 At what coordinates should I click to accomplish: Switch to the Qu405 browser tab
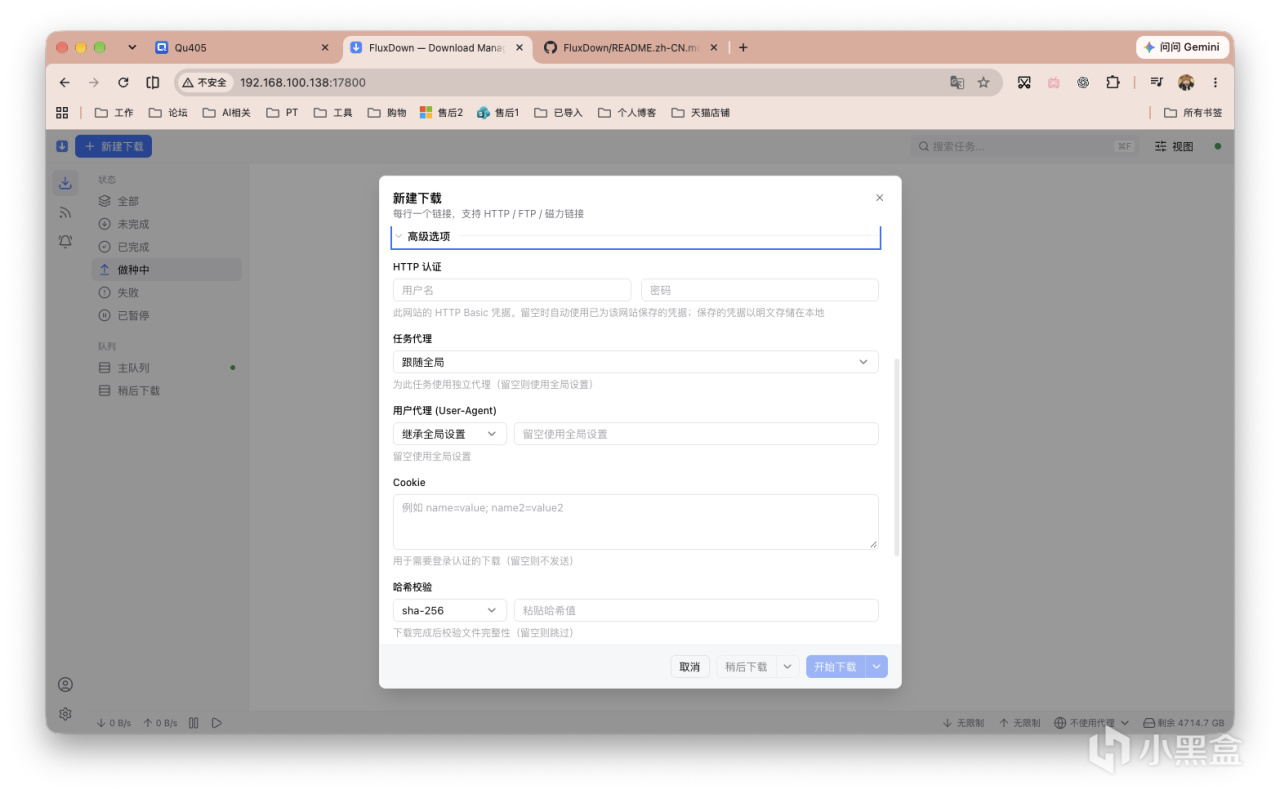point(242,47)
